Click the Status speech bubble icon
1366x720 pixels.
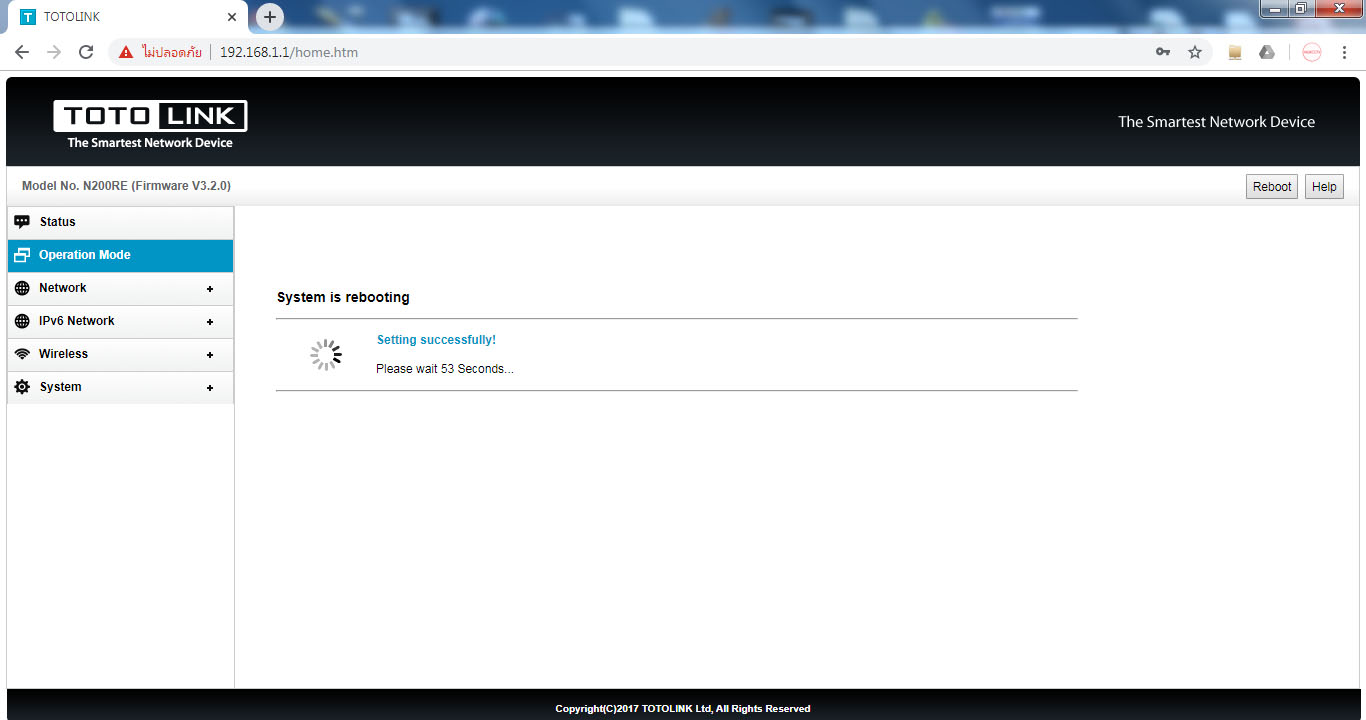[x=22, y=222]
